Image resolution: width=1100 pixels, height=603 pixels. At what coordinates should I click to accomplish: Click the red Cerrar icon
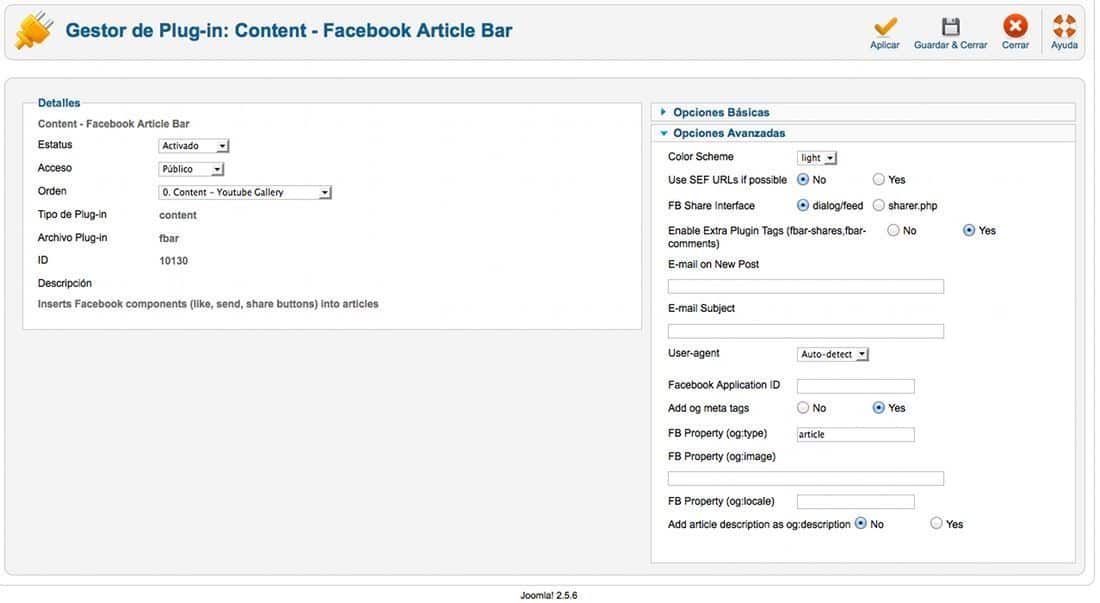coord(1015,26)
